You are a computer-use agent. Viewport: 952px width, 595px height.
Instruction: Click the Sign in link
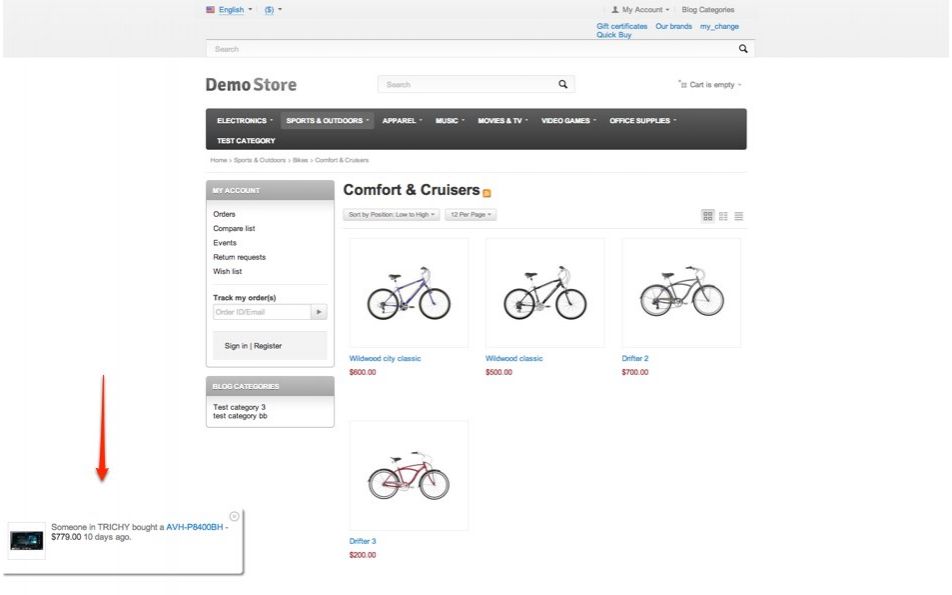pyautogui.click(x=236, y=346)
